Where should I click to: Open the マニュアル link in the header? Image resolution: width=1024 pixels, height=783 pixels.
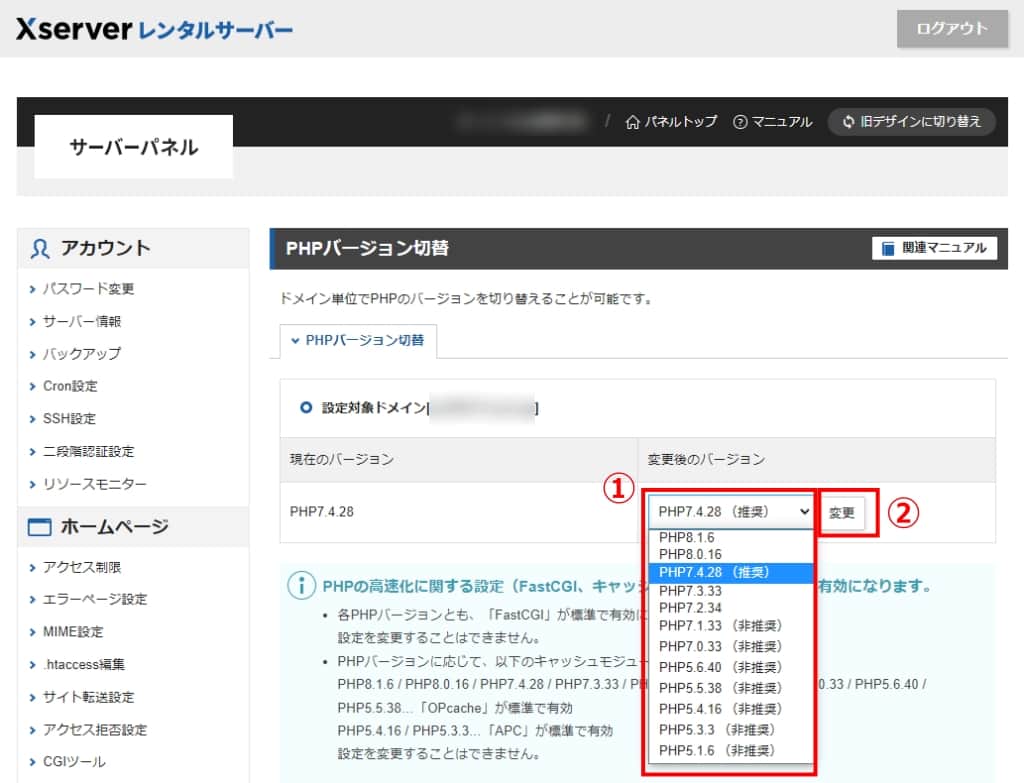(773, 121)
